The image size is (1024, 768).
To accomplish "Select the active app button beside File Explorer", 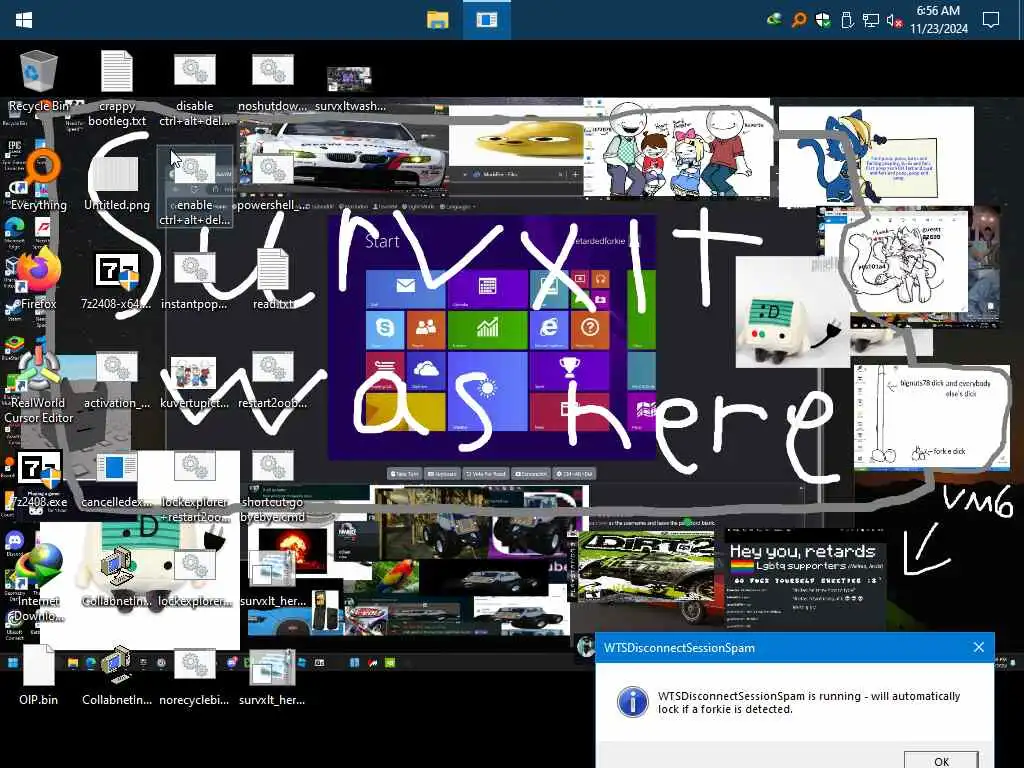I will [x=487, y=20].
